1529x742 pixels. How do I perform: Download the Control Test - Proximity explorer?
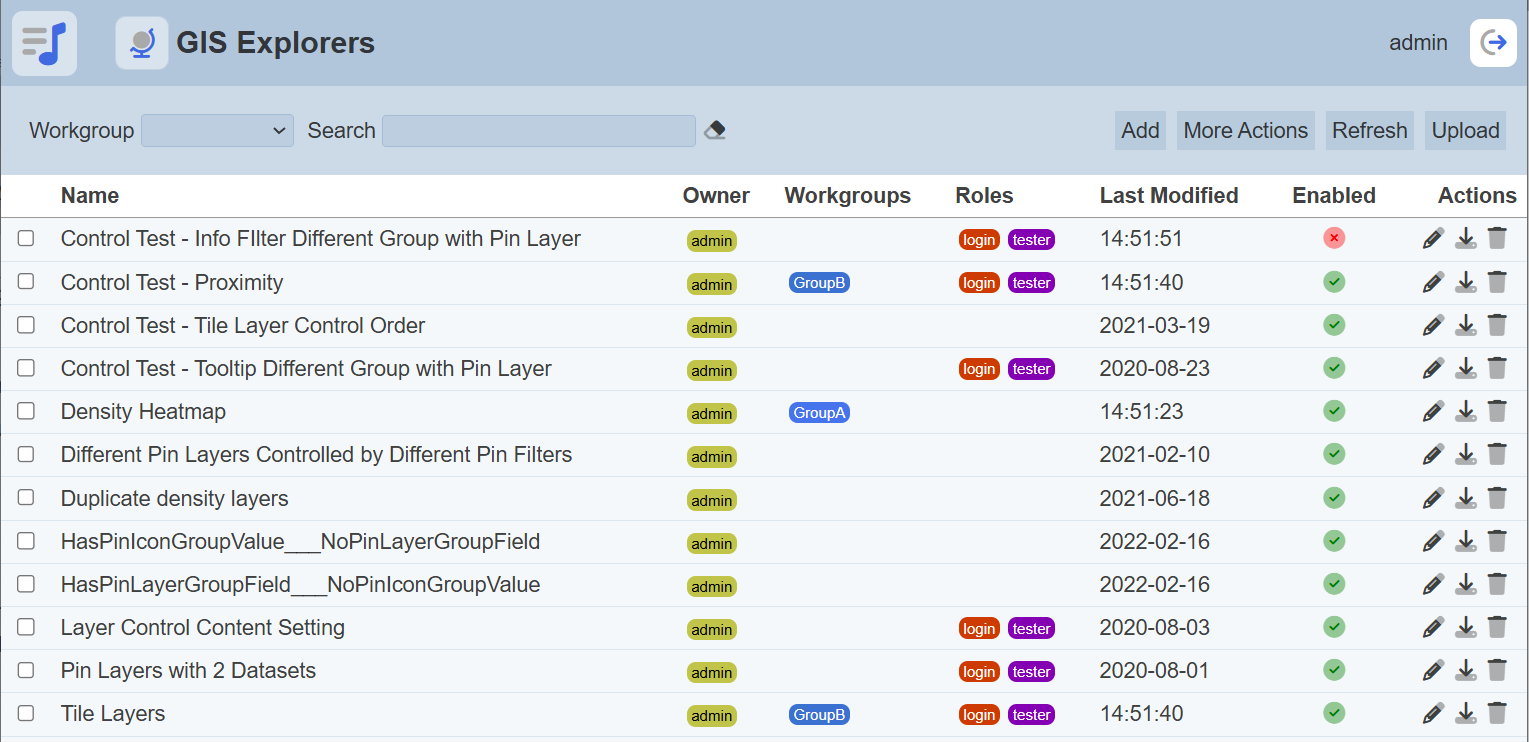coord(1465,282)
